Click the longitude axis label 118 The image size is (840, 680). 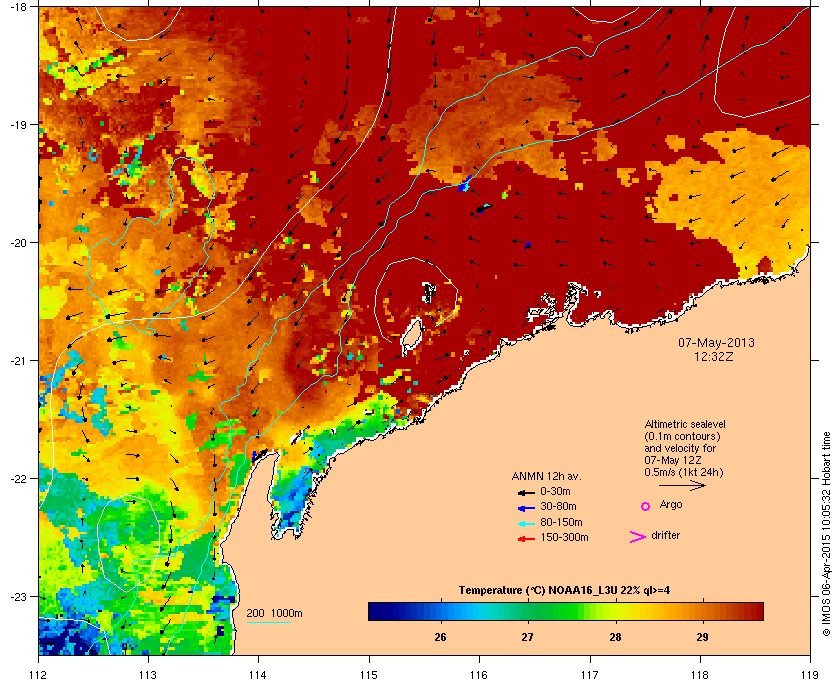(700, 674)
